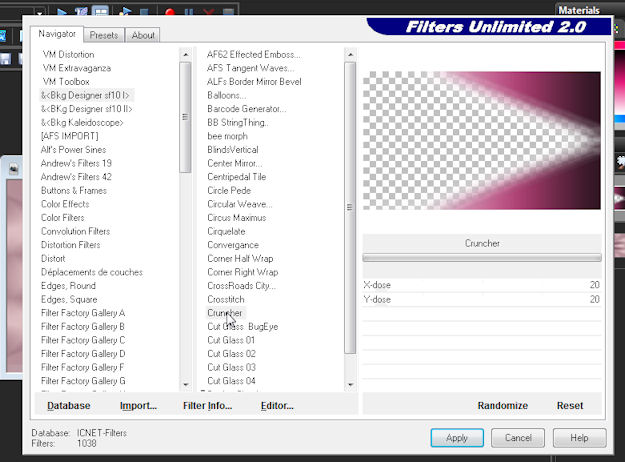625x462 pixels.
Task: Choose filter bee morph
Action: [x=227, y=136]
